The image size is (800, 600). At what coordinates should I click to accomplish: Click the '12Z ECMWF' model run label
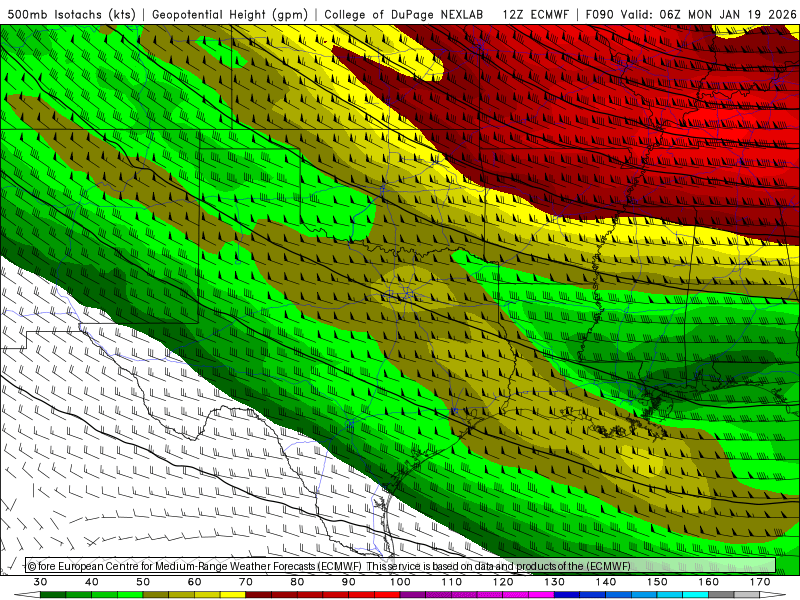(x=535, y=15)
